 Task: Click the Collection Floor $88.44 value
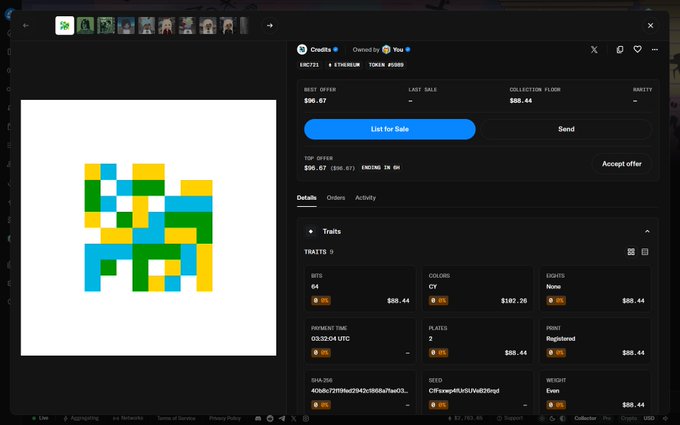point(521,101)
